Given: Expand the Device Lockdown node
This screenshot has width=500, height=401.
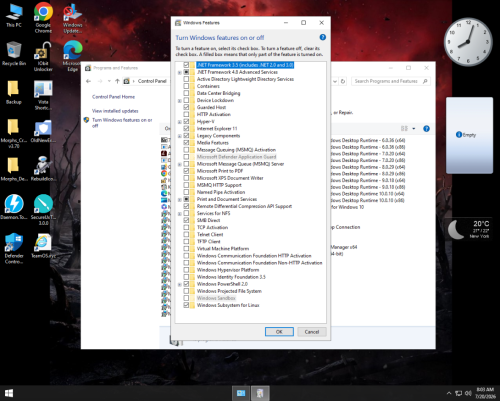Looking at the screenshot, I should 180,100.
